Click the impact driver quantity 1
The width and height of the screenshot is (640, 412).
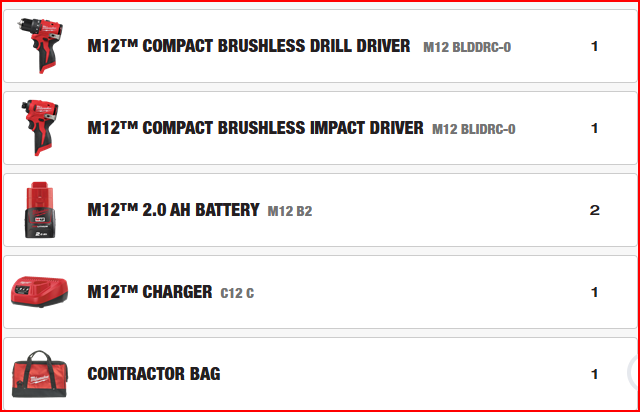point(594,128)
